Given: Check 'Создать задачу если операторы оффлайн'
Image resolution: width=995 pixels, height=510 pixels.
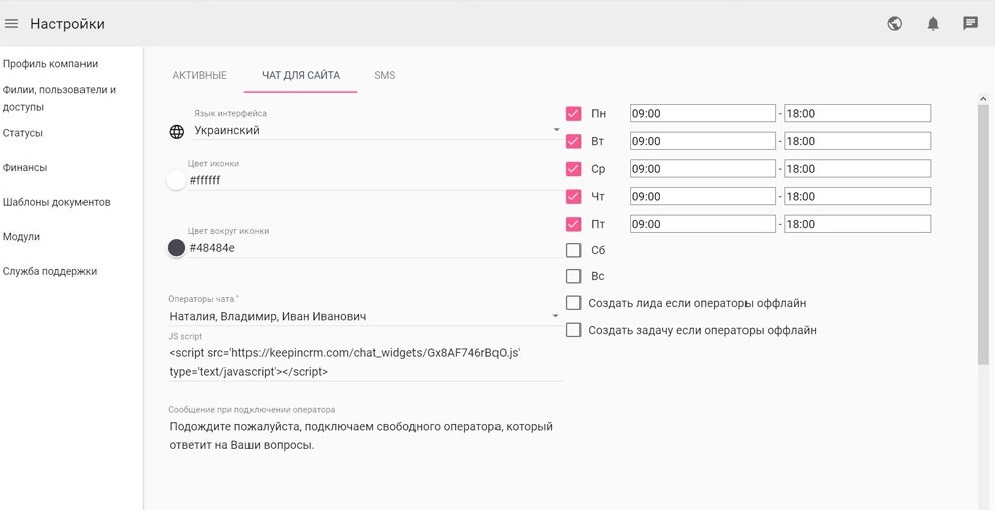Looking at the screenshot, I should click(x=573, y=330).
